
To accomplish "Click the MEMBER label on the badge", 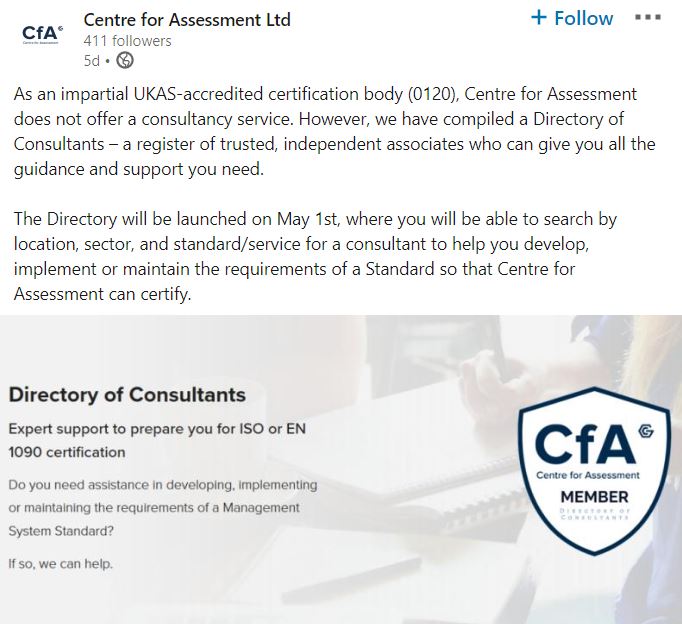I will coord(594,497).
